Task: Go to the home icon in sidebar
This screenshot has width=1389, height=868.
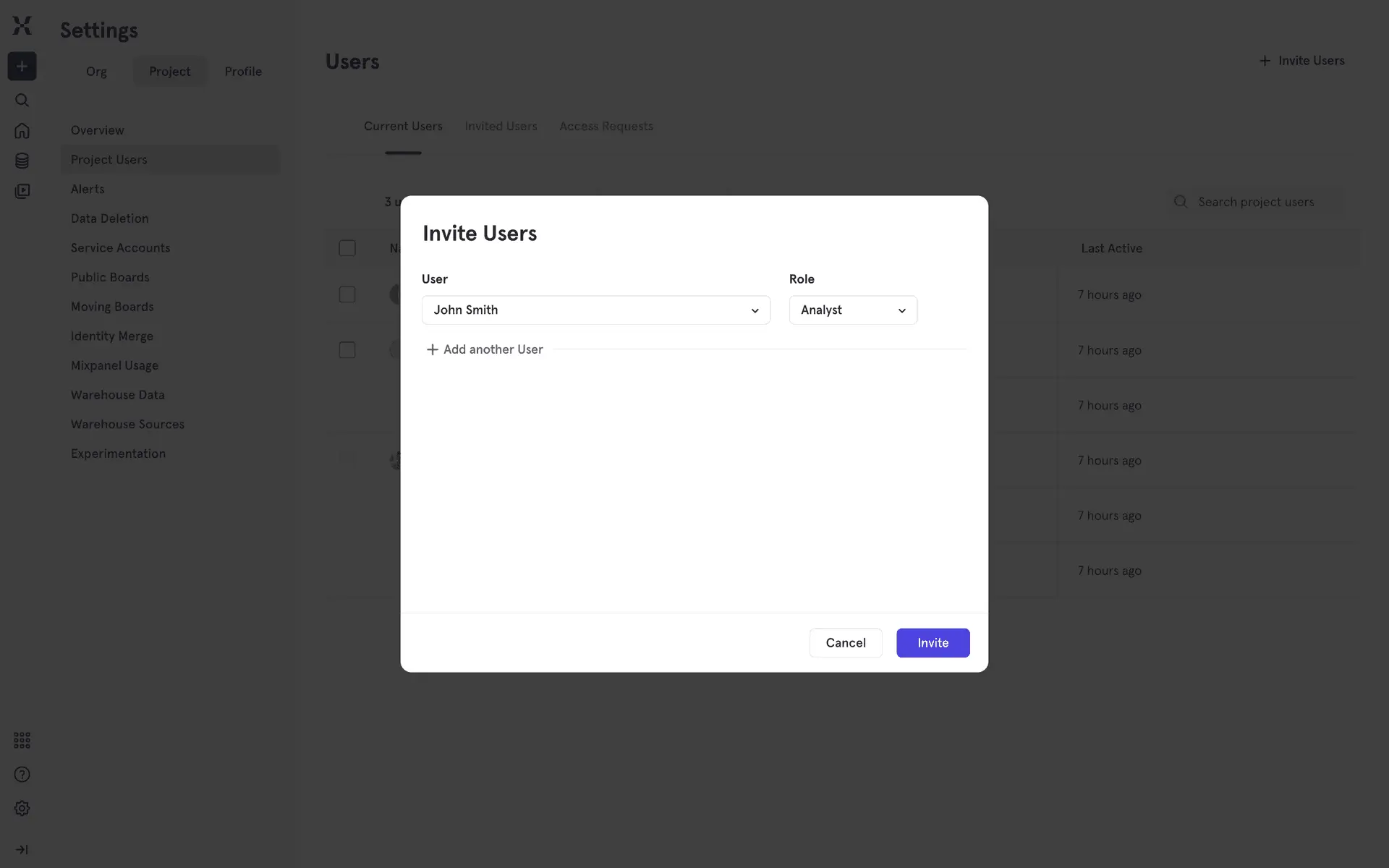Action: [22, 131]
